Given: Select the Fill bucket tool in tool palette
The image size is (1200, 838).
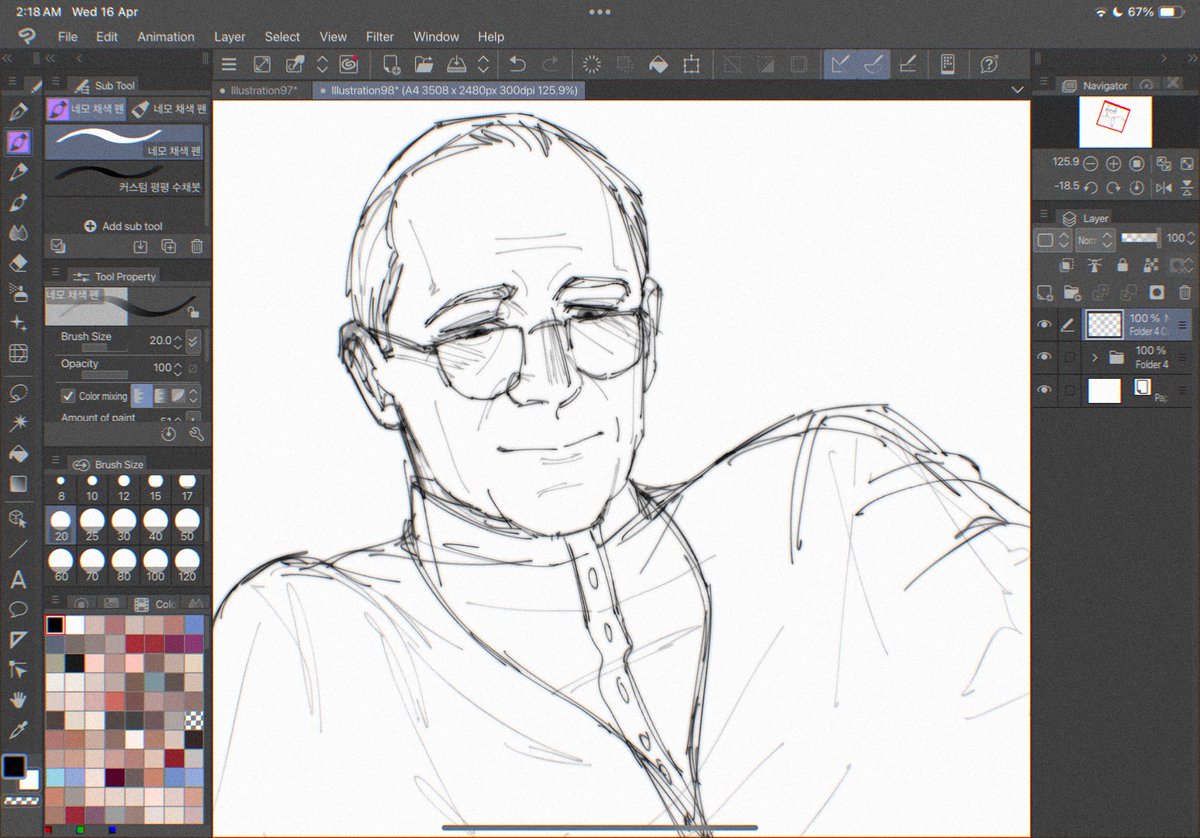Looking at the screenshot, I should click(18, 453).
